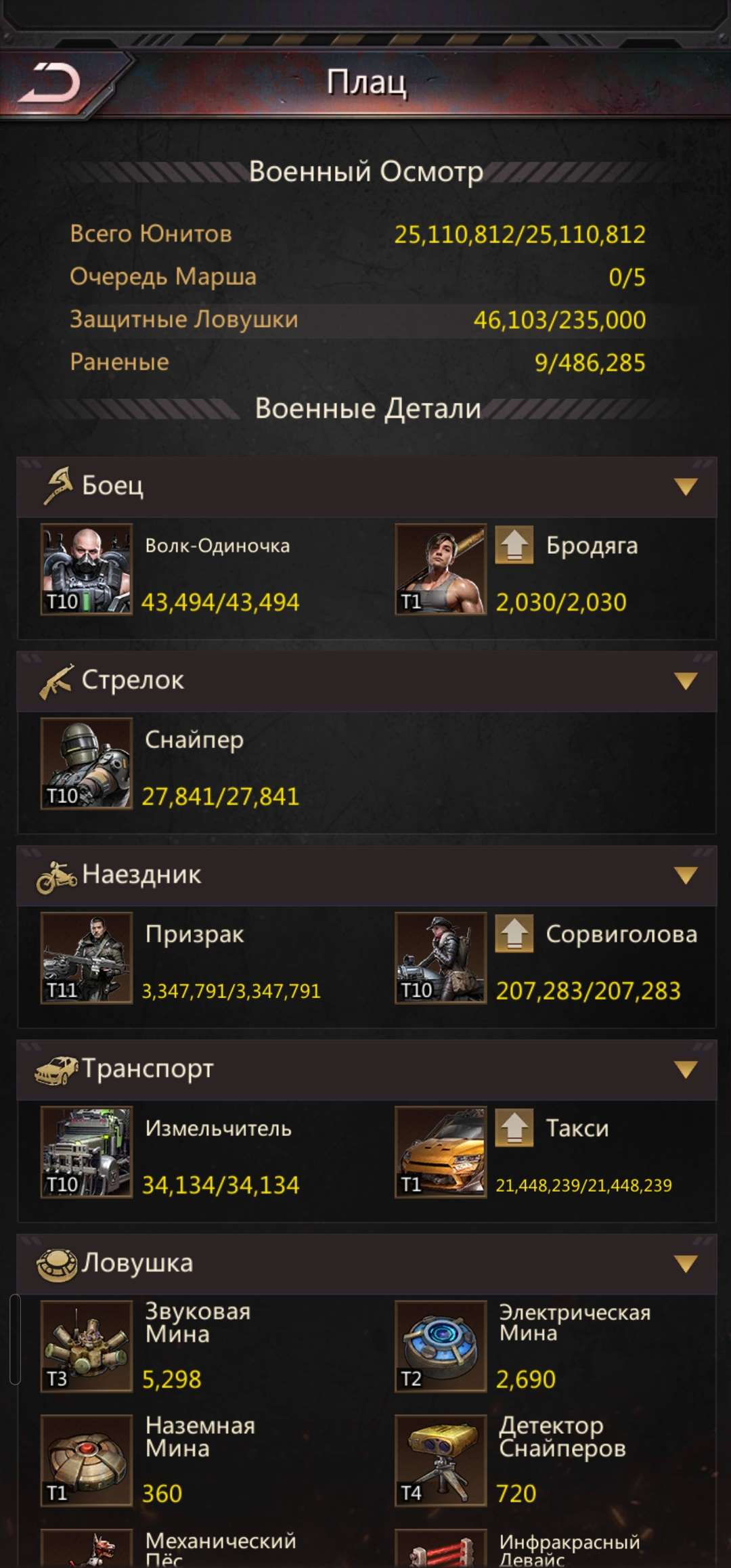731x1568 pixels.
Task: Collapse the Ловушка section arrow
Action: (x=686, y=1264)
